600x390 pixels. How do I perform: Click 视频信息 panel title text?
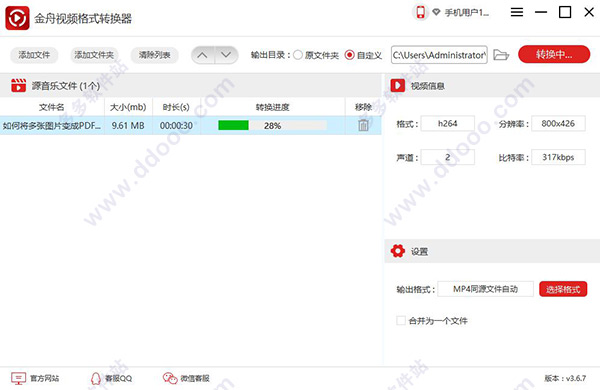427,86
